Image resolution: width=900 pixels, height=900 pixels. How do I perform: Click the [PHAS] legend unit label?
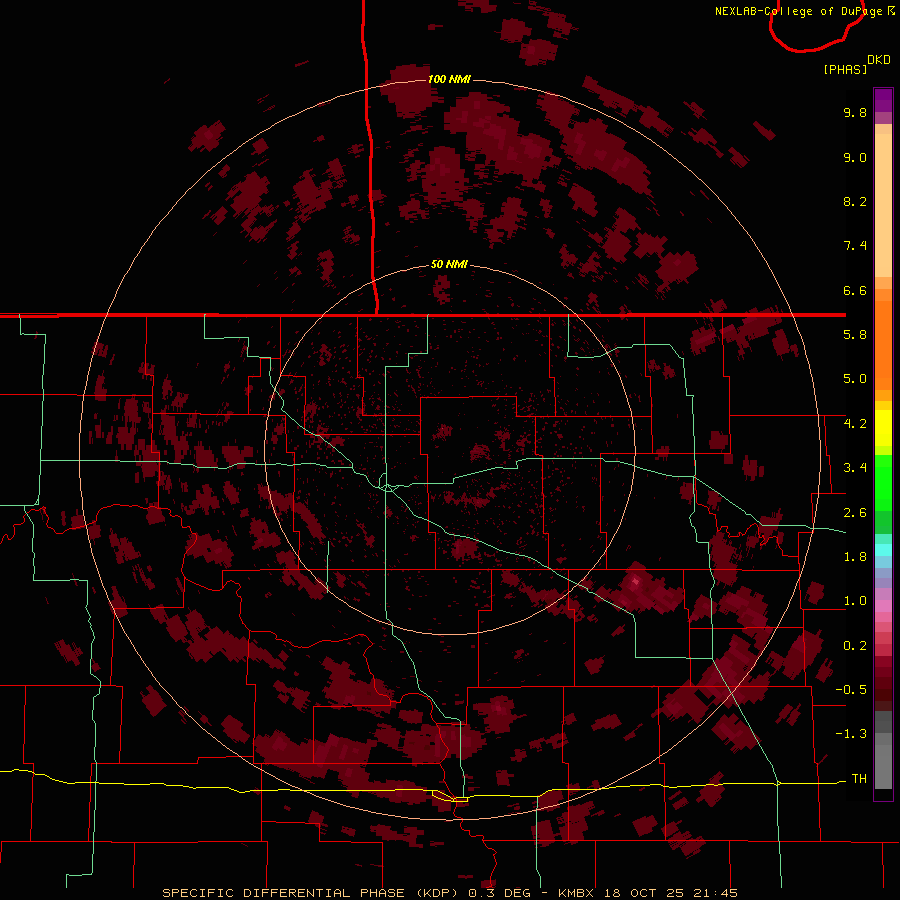[845, 69]
